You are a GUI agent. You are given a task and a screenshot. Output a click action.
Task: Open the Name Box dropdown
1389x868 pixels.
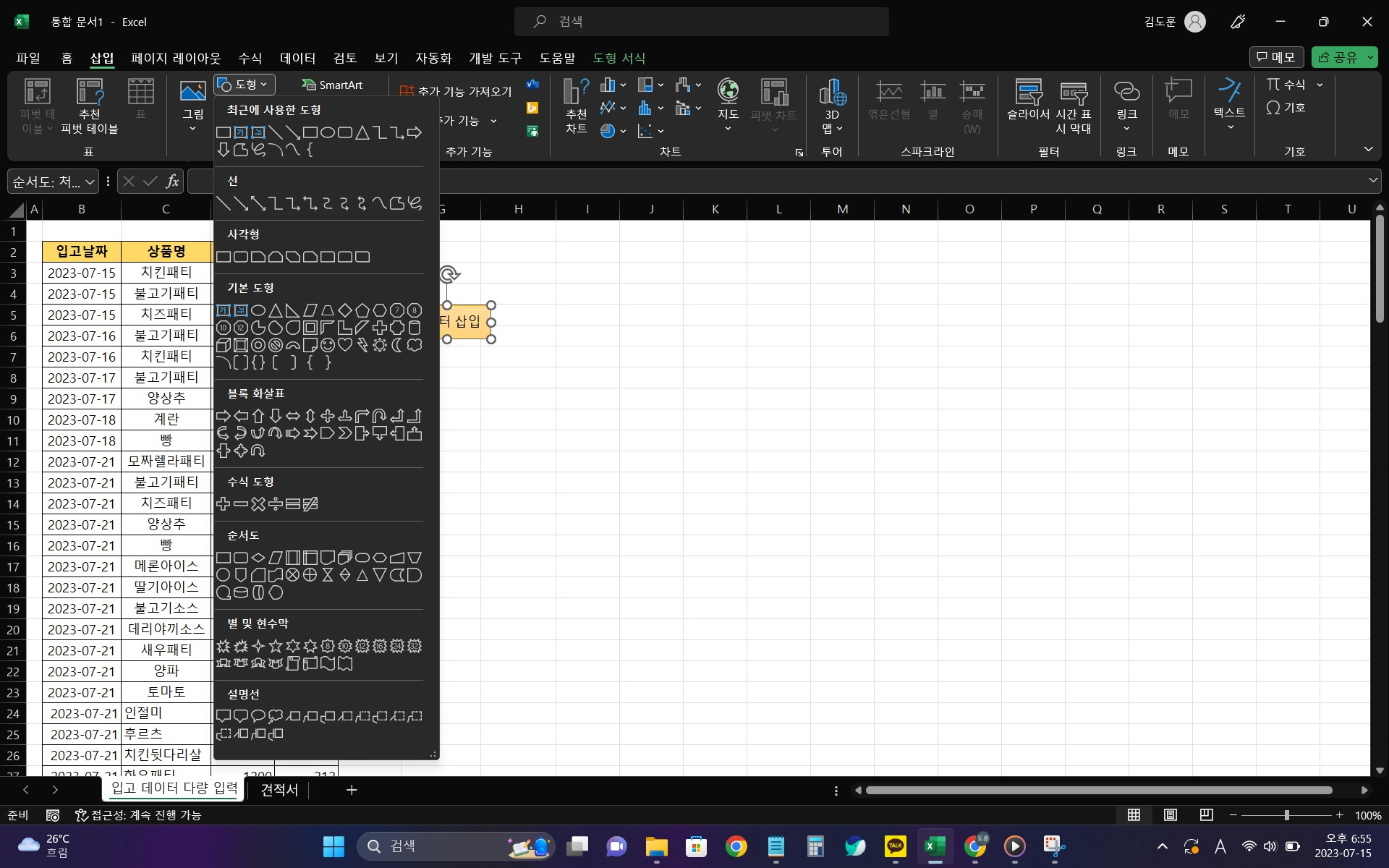click(x=90, y=182)
